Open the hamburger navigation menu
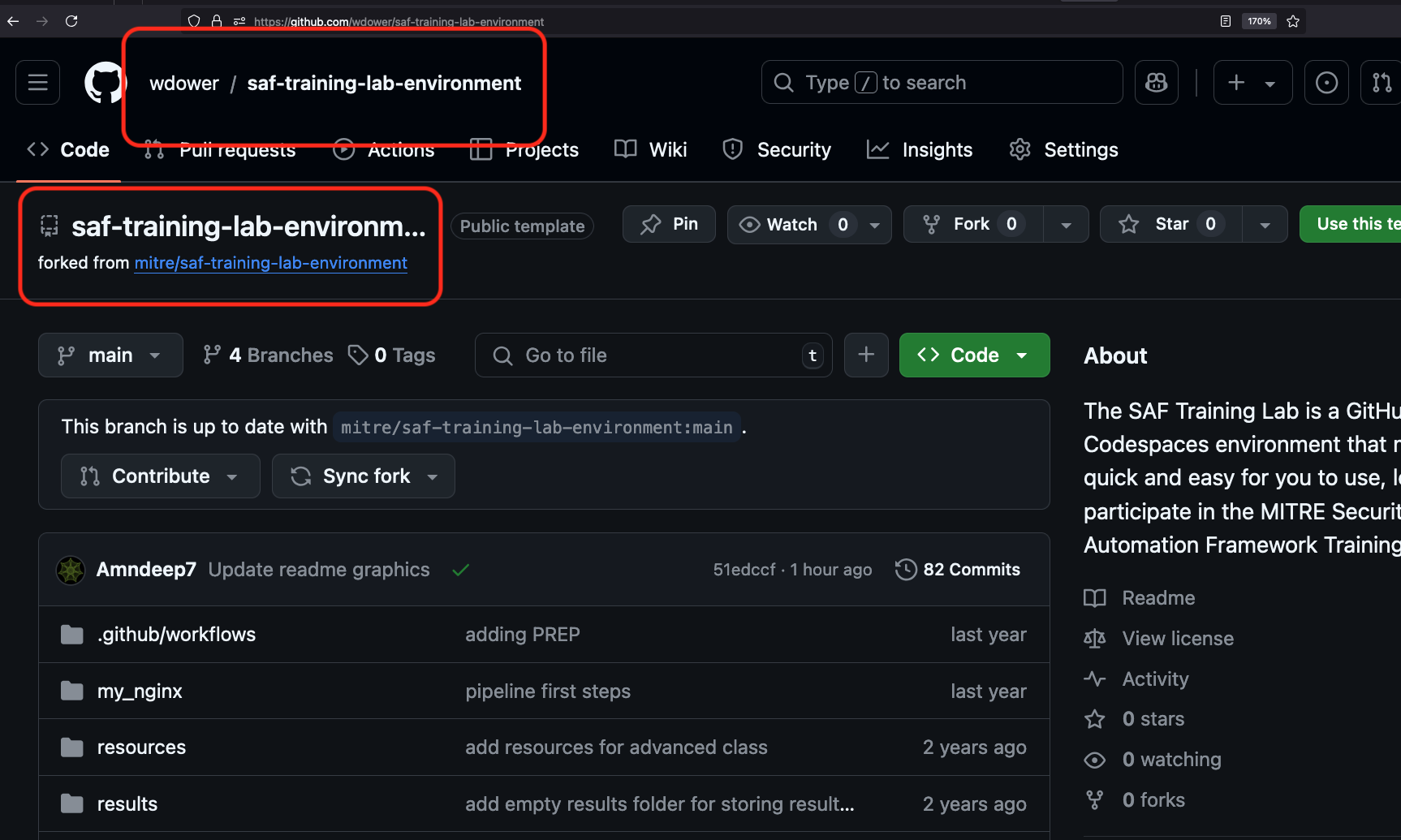The width and height of the screenshot is (1401, 840). click(x=37, y=83)
